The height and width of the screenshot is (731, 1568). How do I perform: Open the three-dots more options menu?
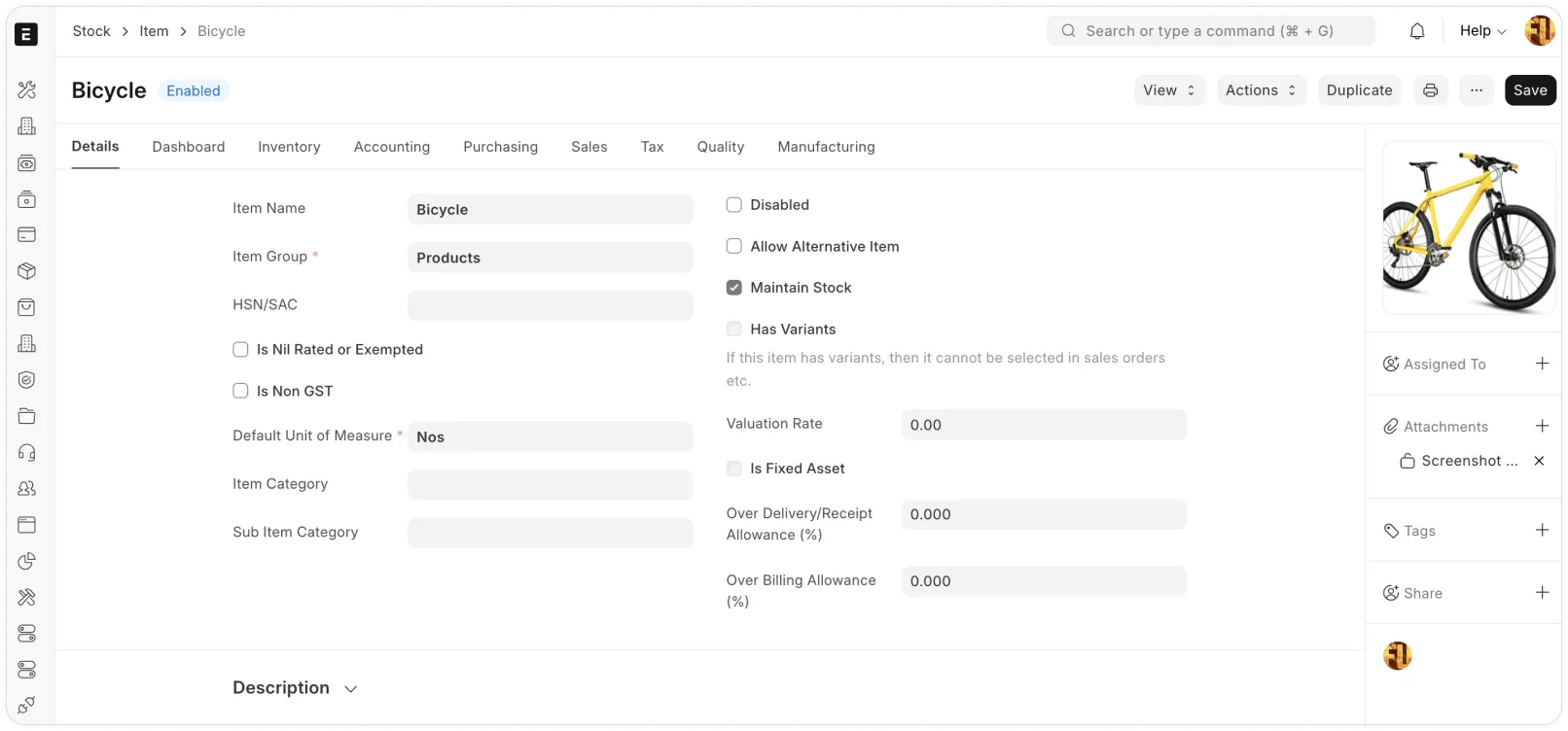point(1477,90)
